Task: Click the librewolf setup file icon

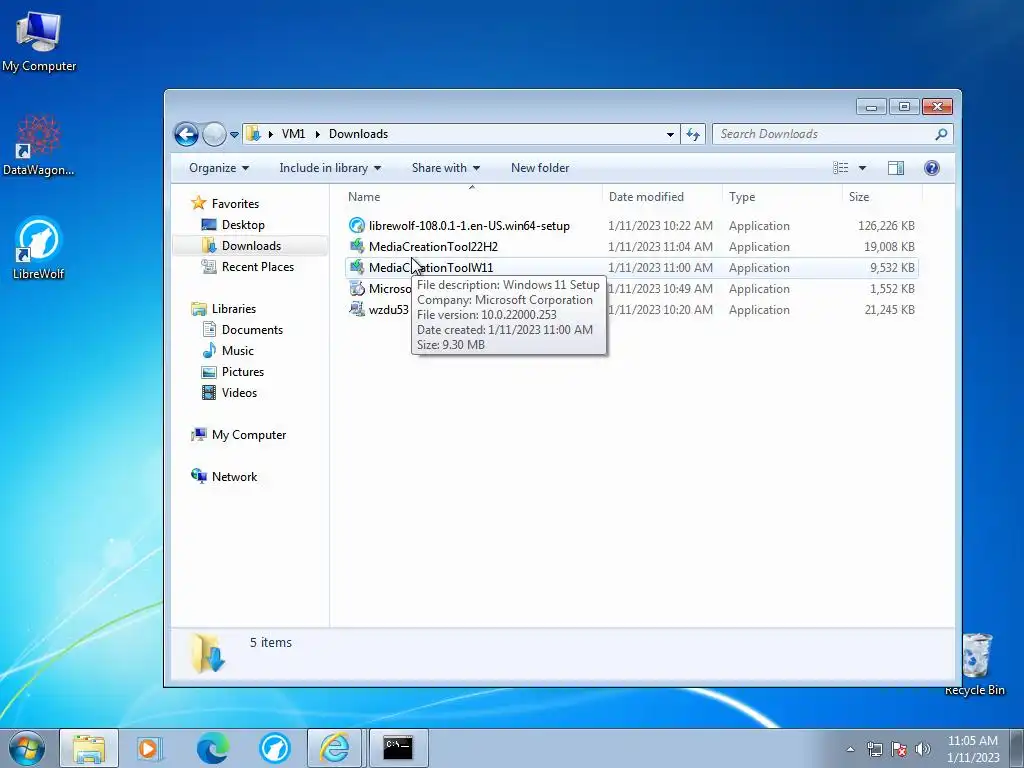Action: (x=357, y=225)
